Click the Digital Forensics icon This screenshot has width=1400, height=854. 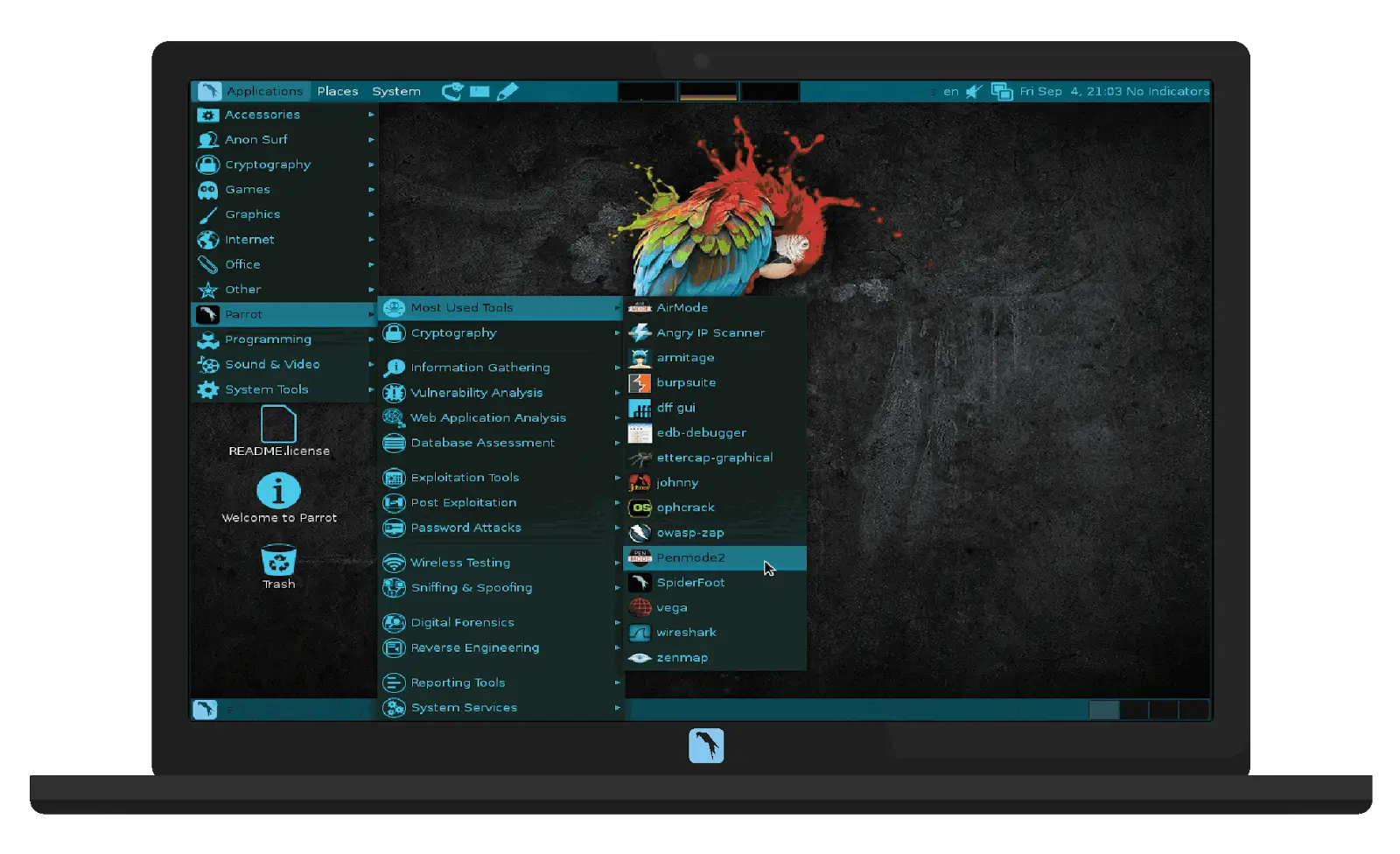394,623
